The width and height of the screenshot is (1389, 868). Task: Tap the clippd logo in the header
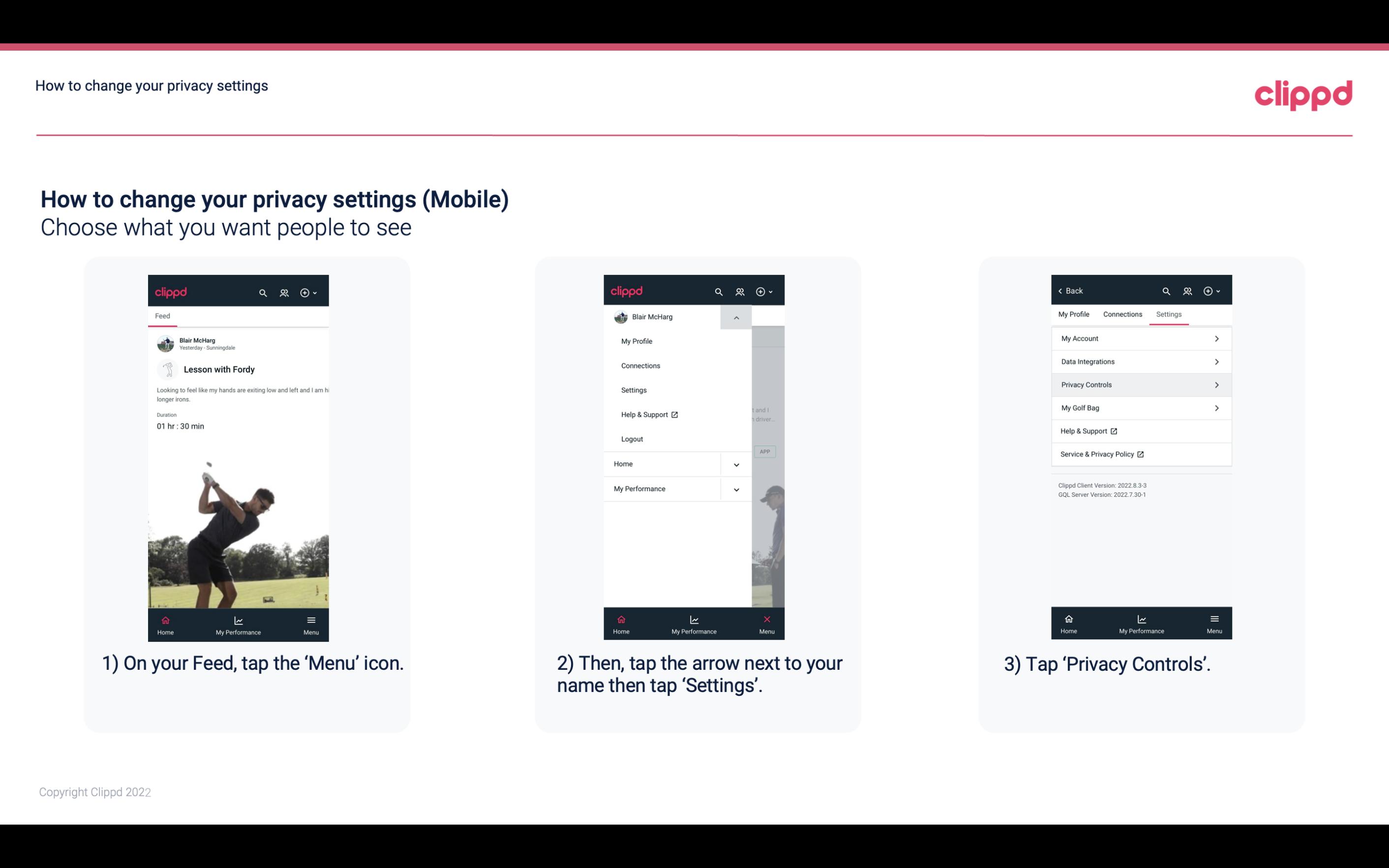[1303, 93]
